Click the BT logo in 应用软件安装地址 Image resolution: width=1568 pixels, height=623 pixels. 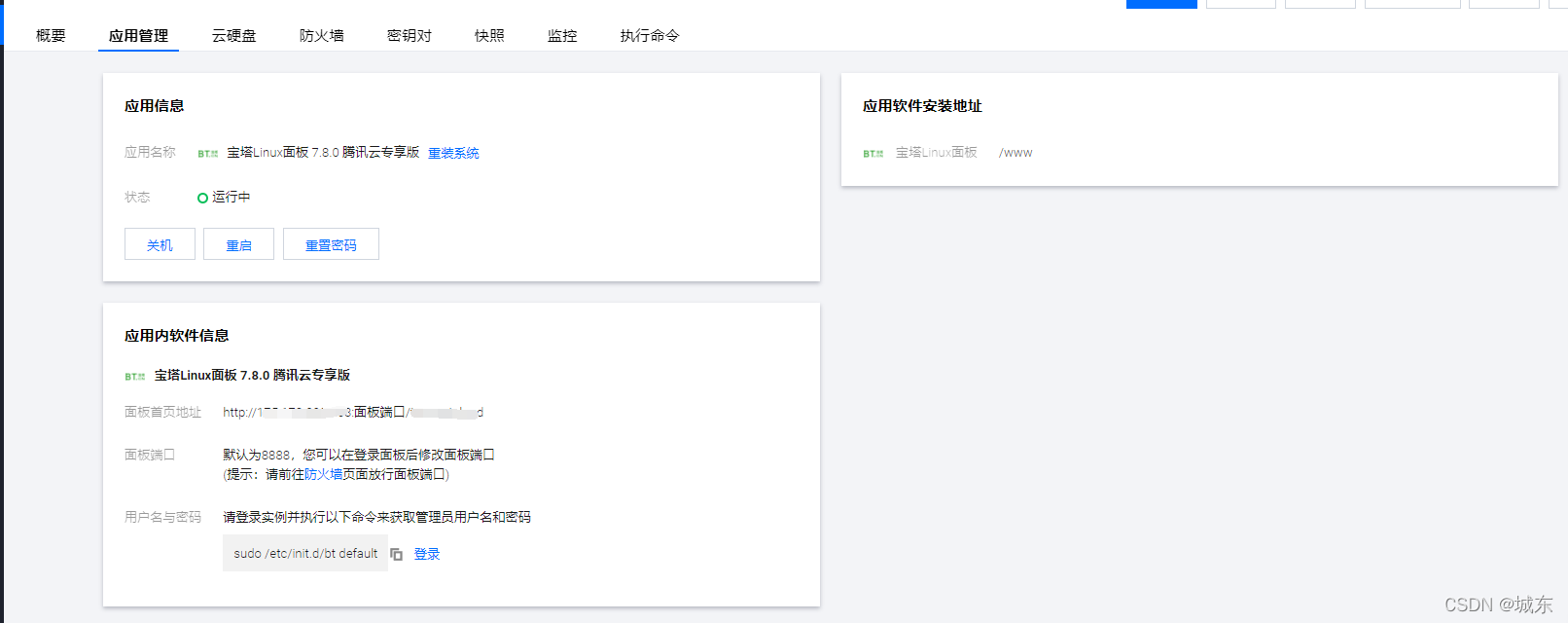pos(873,154)
